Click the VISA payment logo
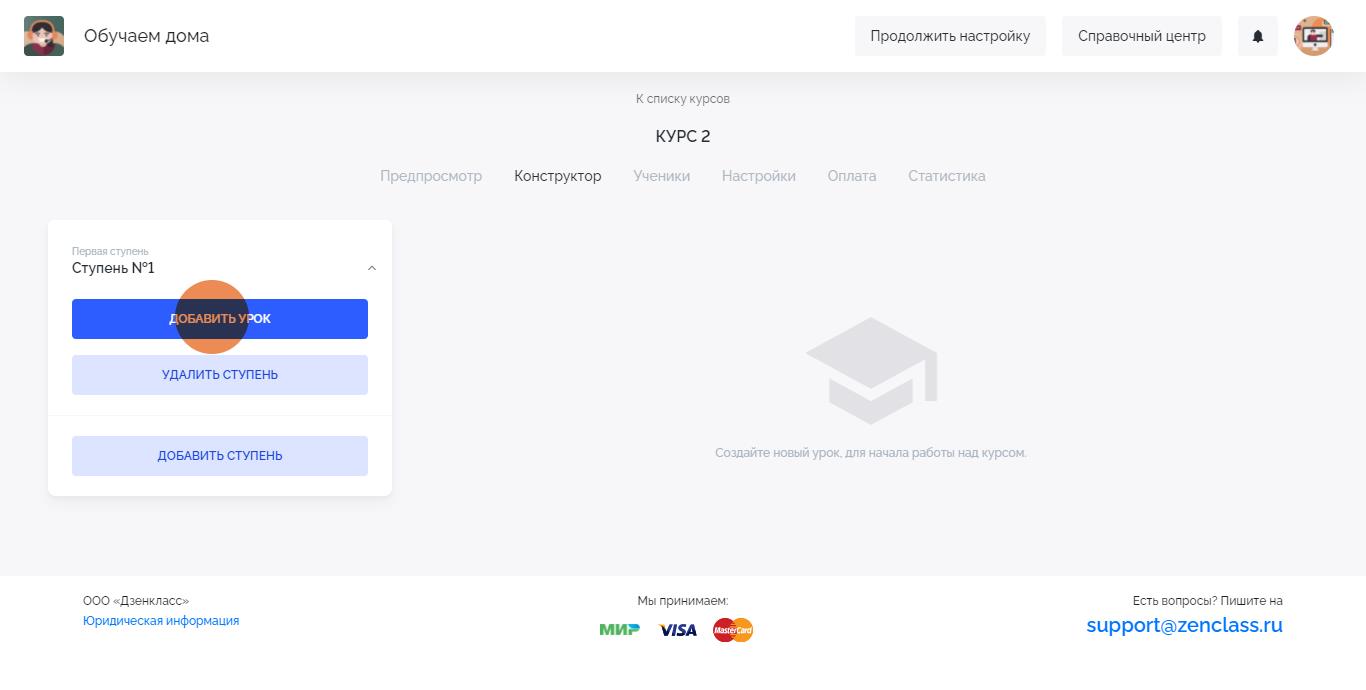The height and width of the screenshot is (690, 1366). pos(678,630)
